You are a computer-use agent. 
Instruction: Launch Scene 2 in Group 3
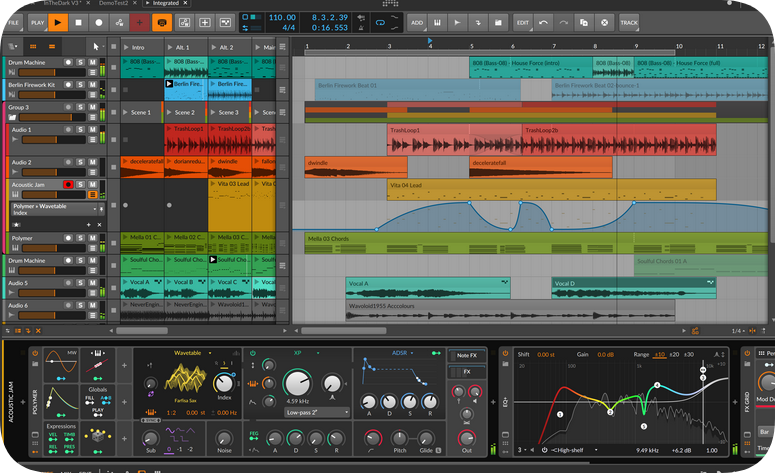pos(170,112)
